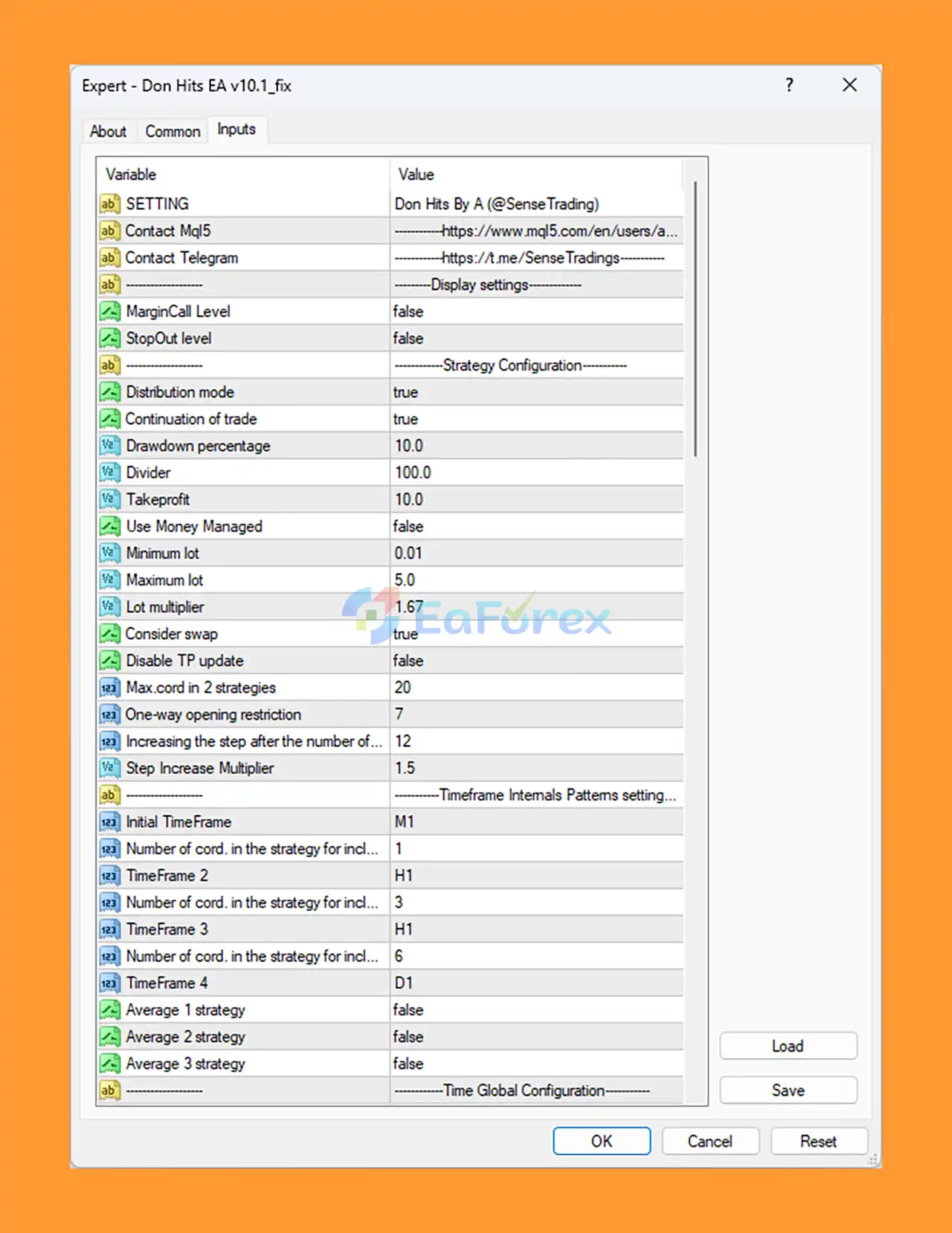Click the bool icon beside Average 1 strategy
This screenshot has width=952, height=1233.
click(x=109, y=1010)
